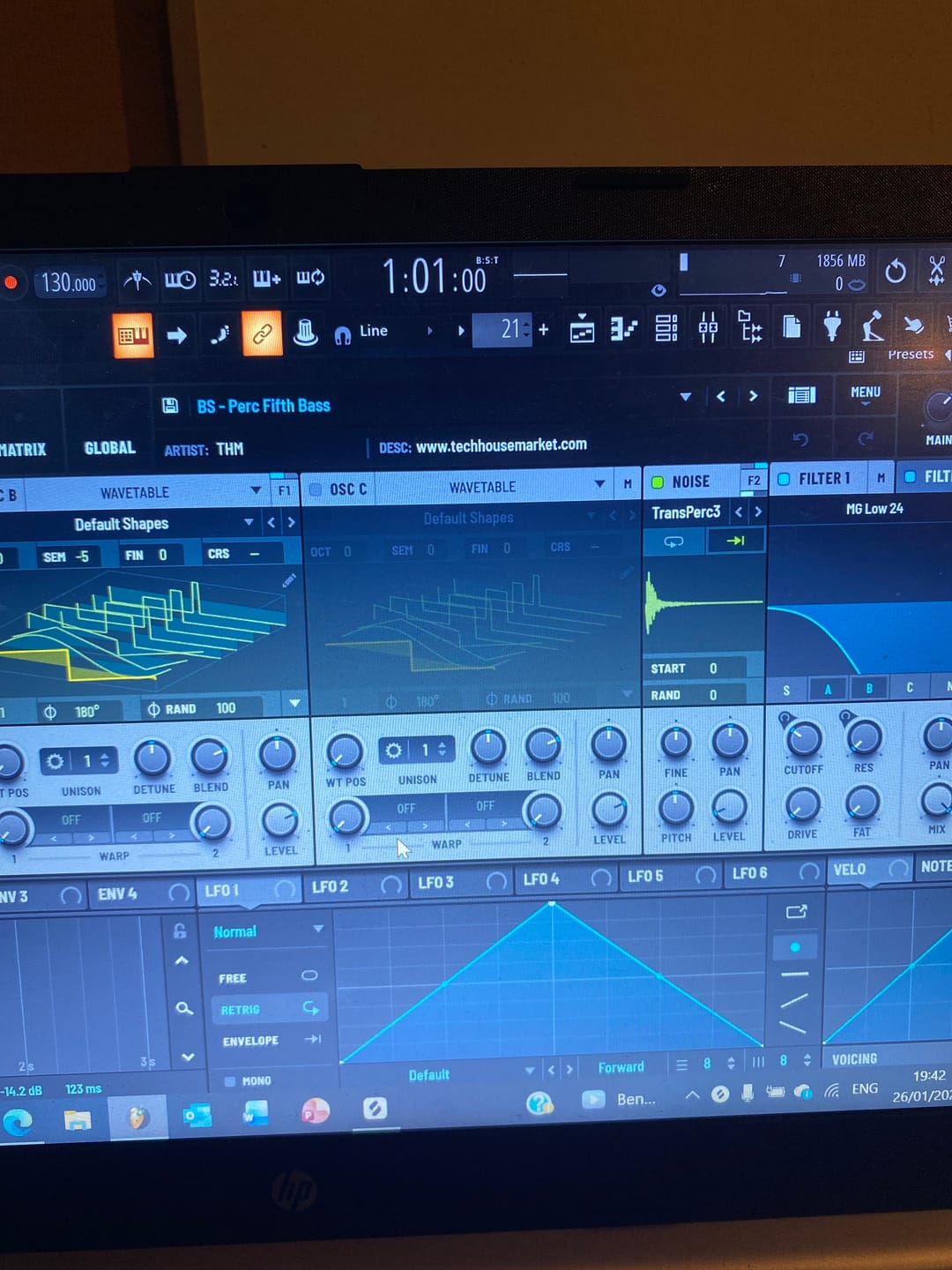Select the RETRIG LFO trigger mode
952x1270 pixels.
coord(268,1008)
